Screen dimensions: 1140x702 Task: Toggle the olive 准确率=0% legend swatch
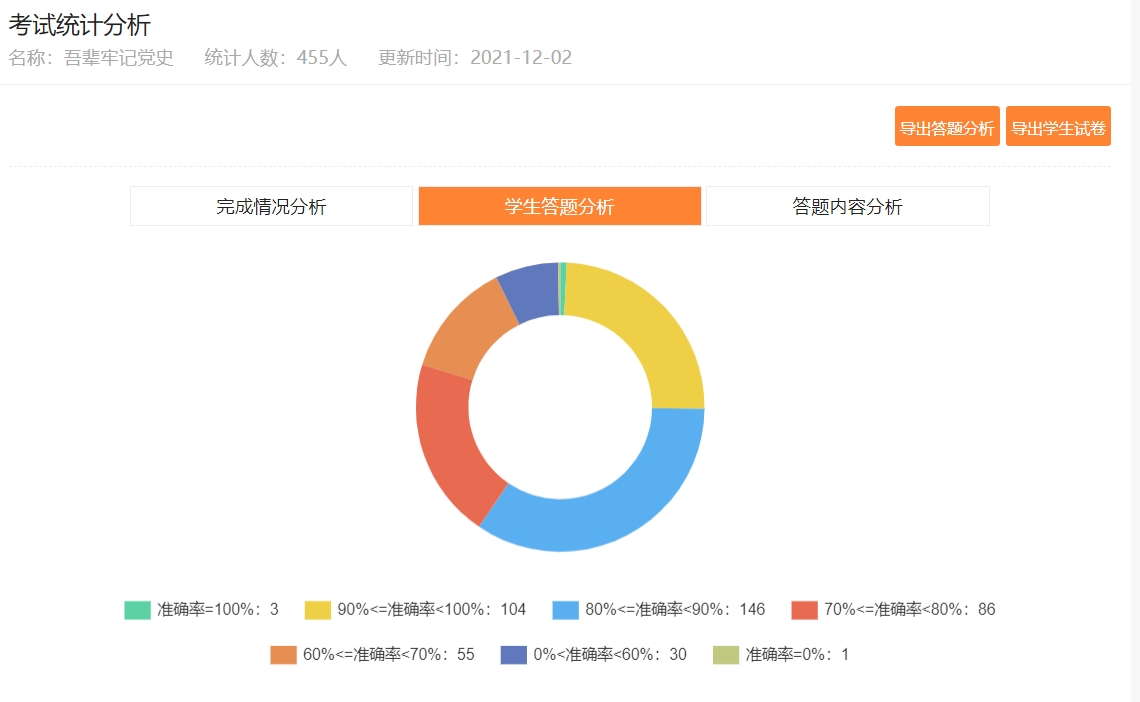[726, 655]
